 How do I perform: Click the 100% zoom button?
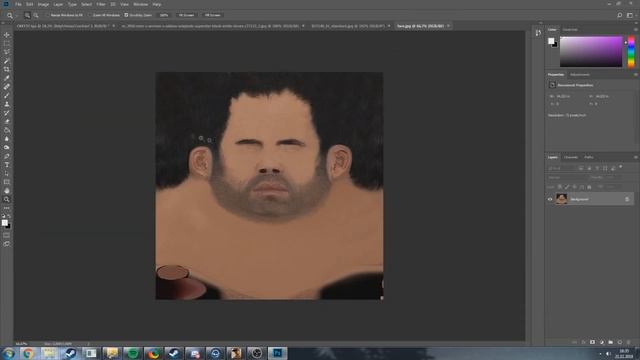164,15
